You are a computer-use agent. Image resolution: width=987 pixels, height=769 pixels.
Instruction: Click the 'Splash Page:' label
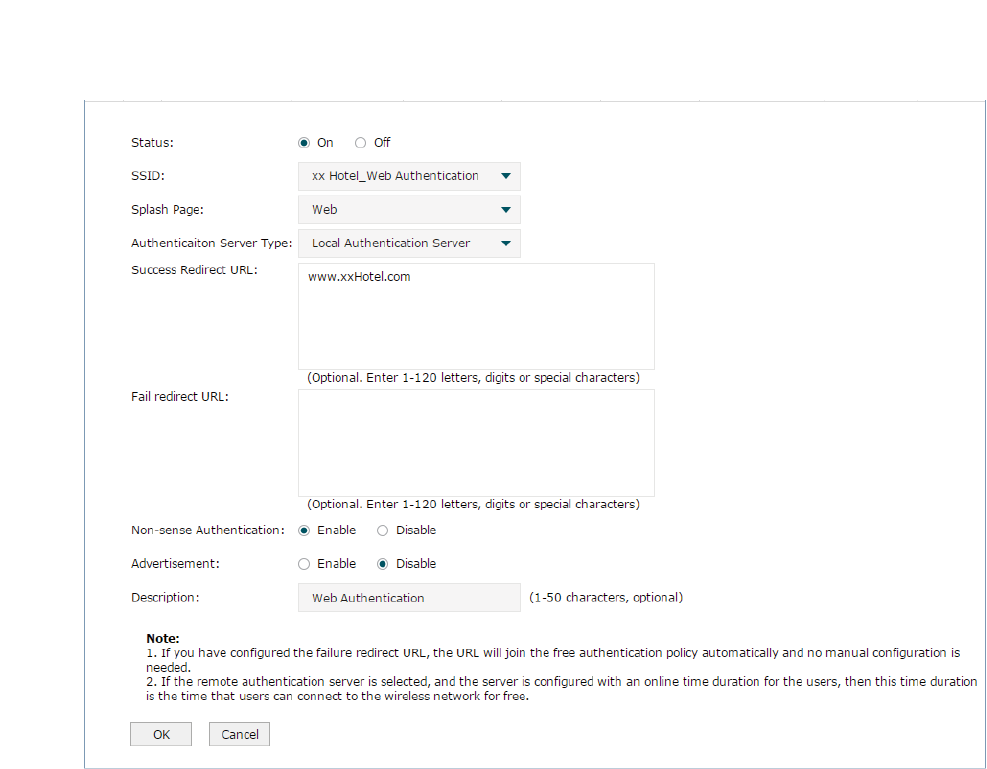pyautogui.click(x=167, y=210)
